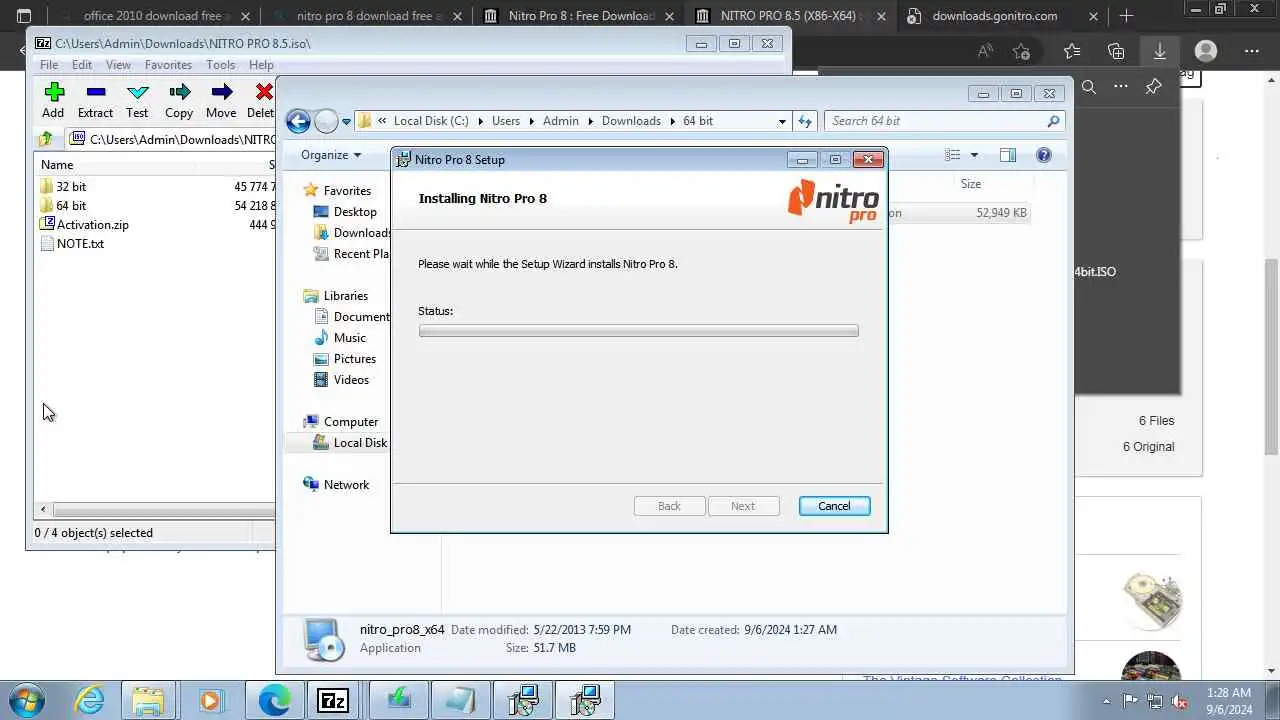Switch to the Nitro Pro 8 Free Download tab
This screenshot has width=1280, height=720.
pos(580,16)
